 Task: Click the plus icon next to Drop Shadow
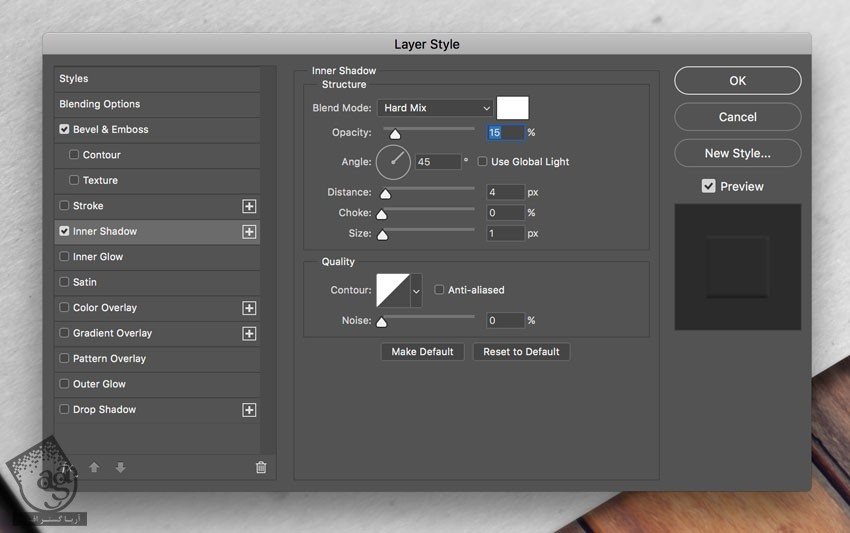point(249,410)
